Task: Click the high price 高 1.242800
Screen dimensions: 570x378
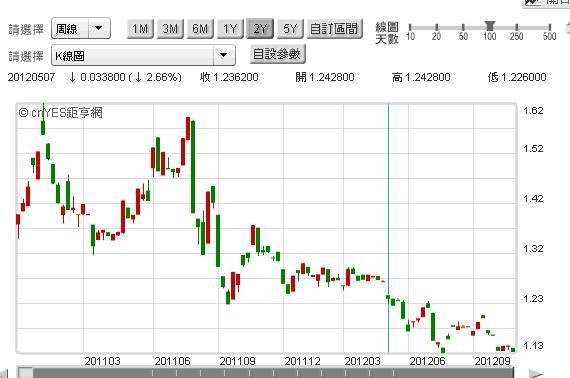Action: tap(421, 77)
